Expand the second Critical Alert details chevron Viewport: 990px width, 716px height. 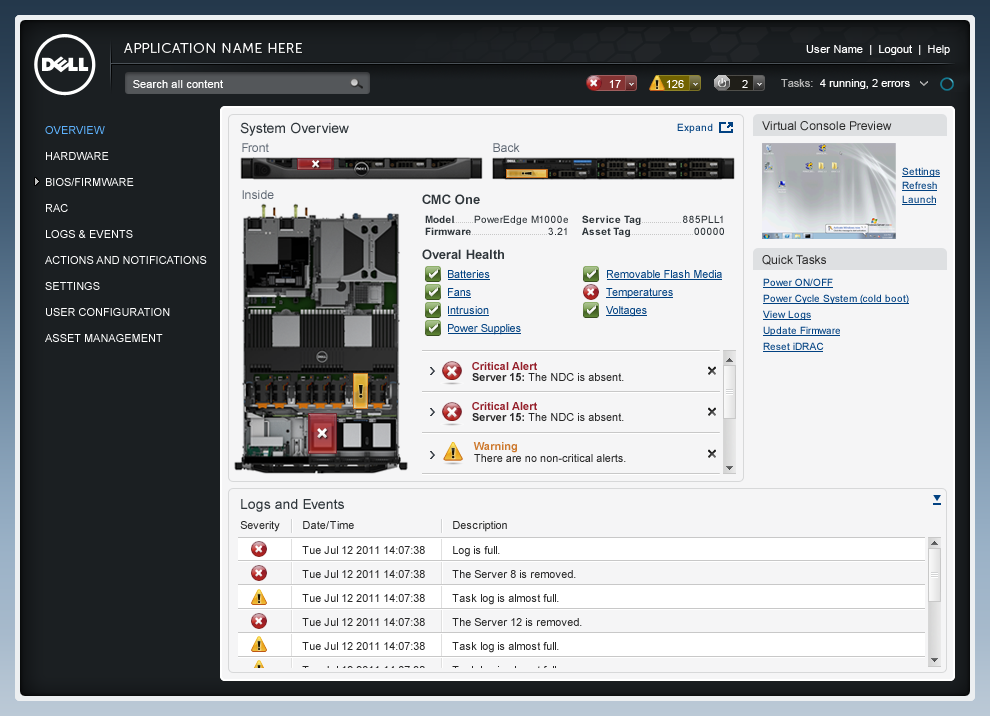[432, 412]
